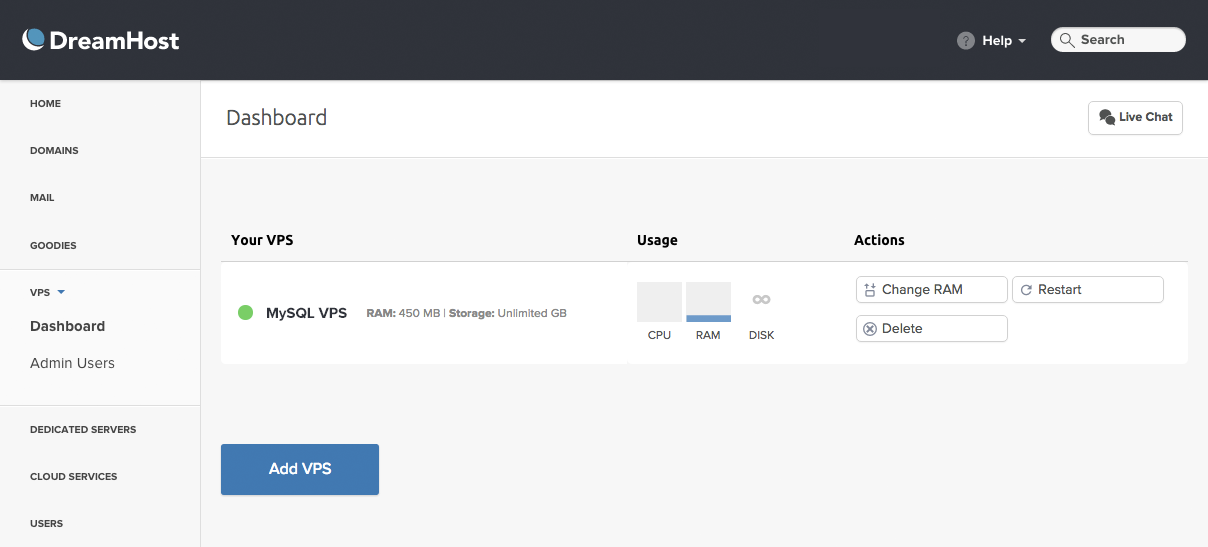Click the 'RAM: 450 MB' text
The image size is (1208, 547).
404,314
